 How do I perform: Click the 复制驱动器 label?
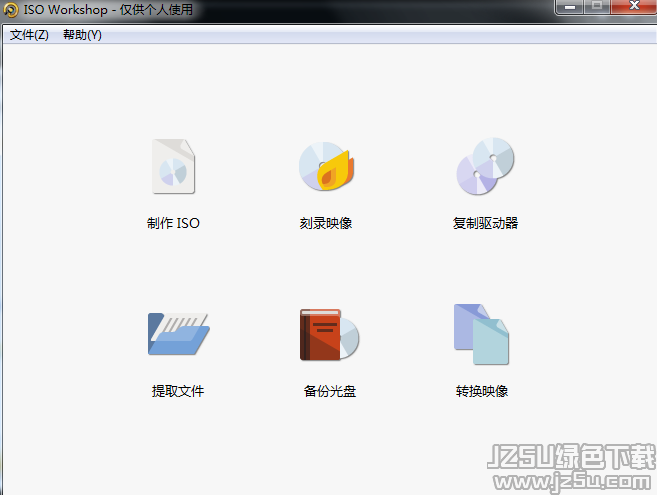coord(485,223)
